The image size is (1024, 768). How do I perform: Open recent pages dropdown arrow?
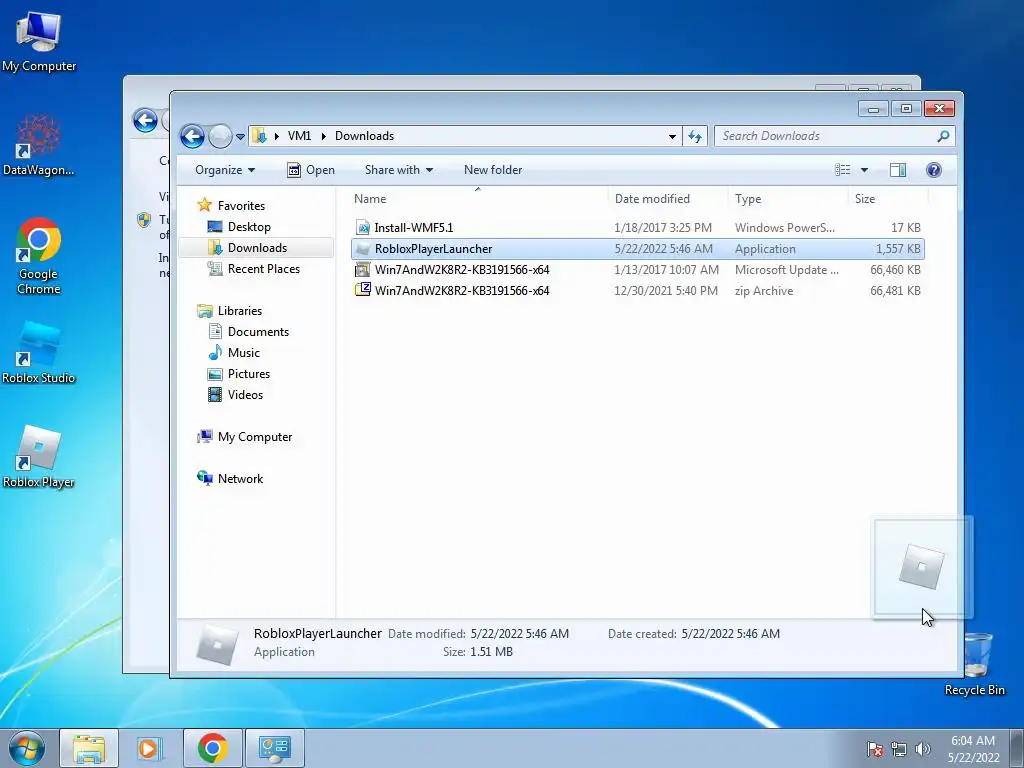coord(240,136)
